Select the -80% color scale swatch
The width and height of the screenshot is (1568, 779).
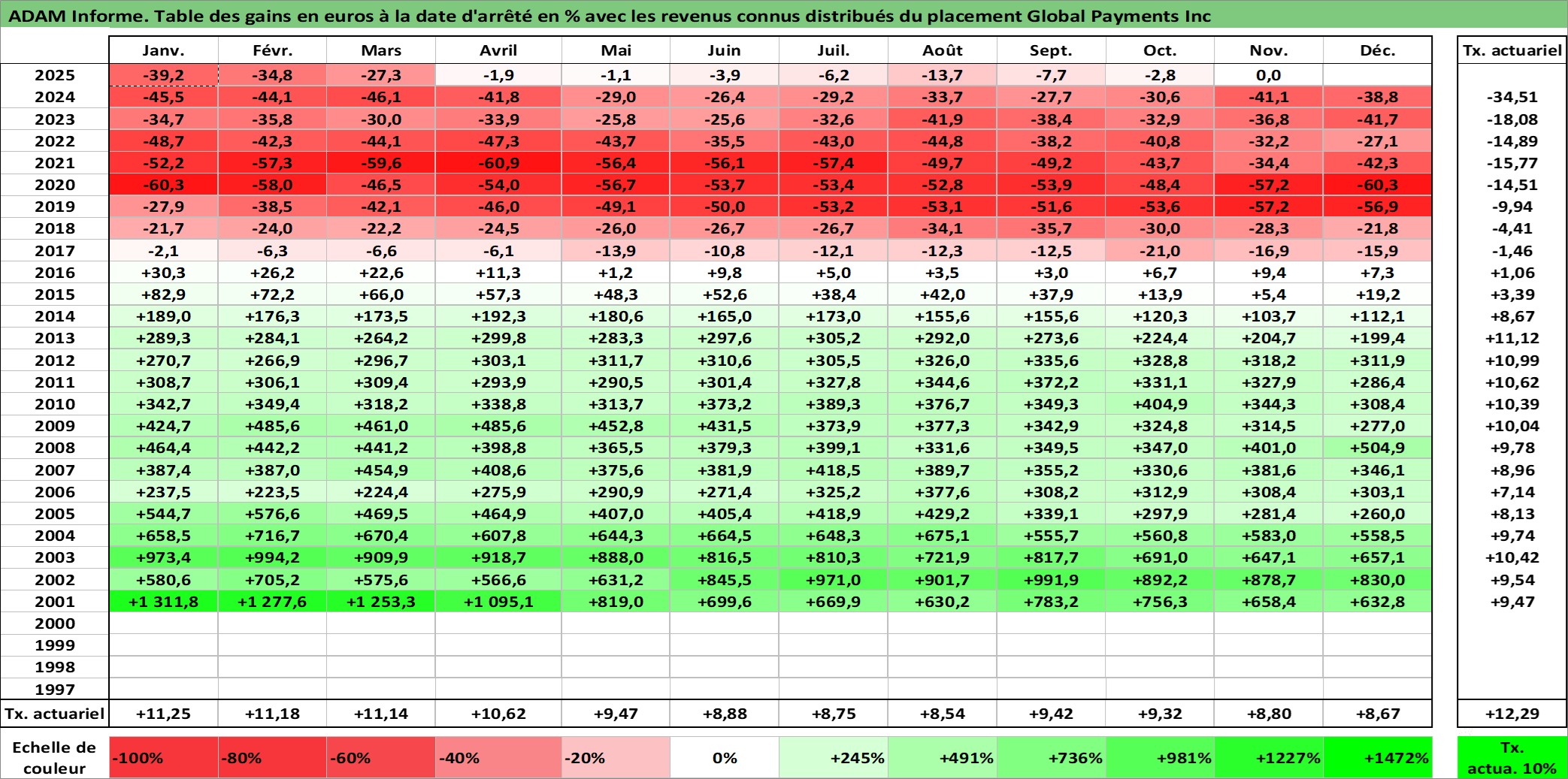click(x=272, y=757)
